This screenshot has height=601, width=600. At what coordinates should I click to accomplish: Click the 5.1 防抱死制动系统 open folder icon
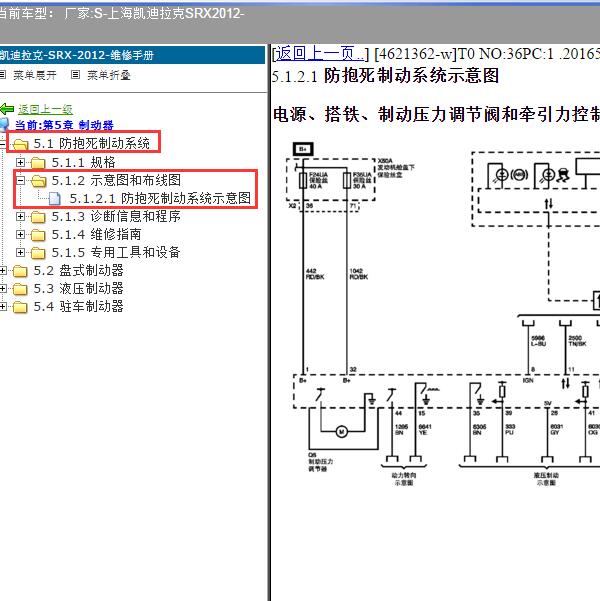point(21,144)
